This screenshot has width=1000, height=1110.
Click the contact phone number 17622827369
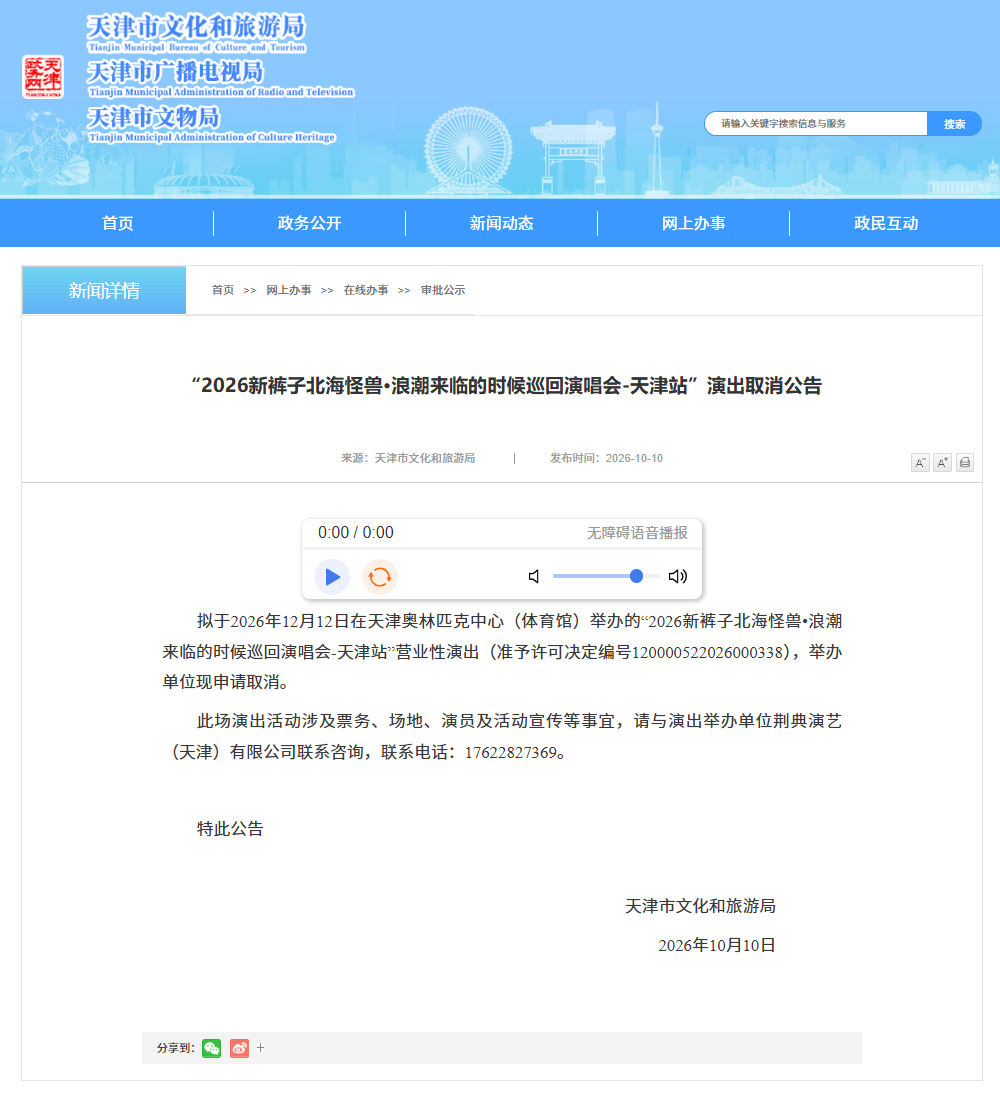tap(511, 753)
